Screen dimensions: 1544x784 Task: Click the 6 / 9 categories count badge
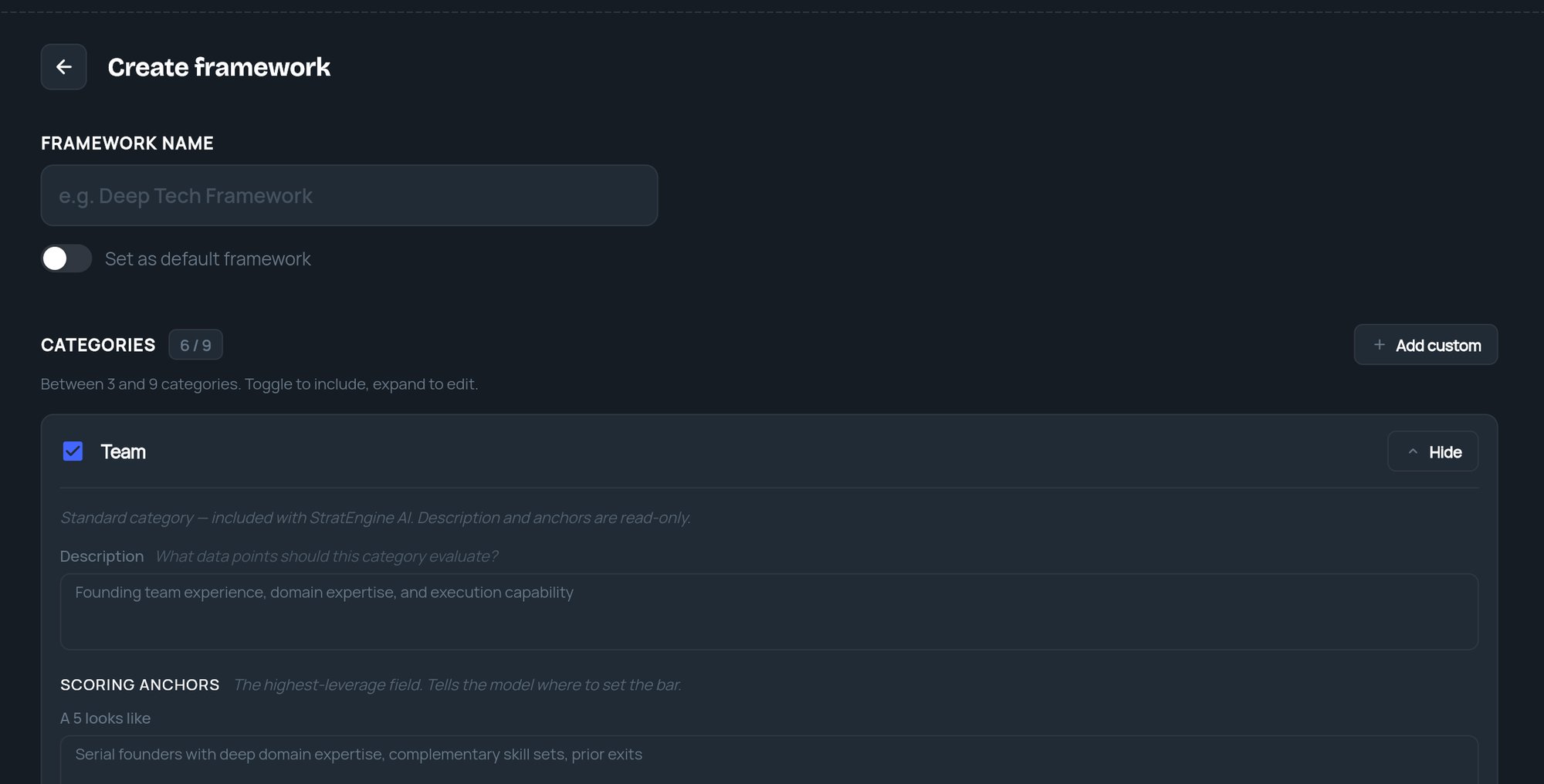coord(195,345)
